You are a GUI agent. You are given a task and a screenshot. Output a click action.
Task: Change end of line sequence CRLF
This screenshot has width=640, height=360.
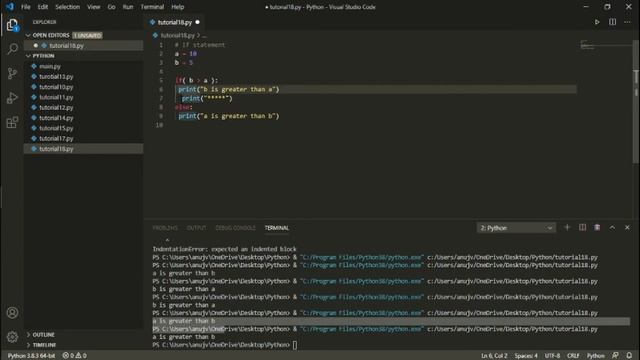click(573, 356)
